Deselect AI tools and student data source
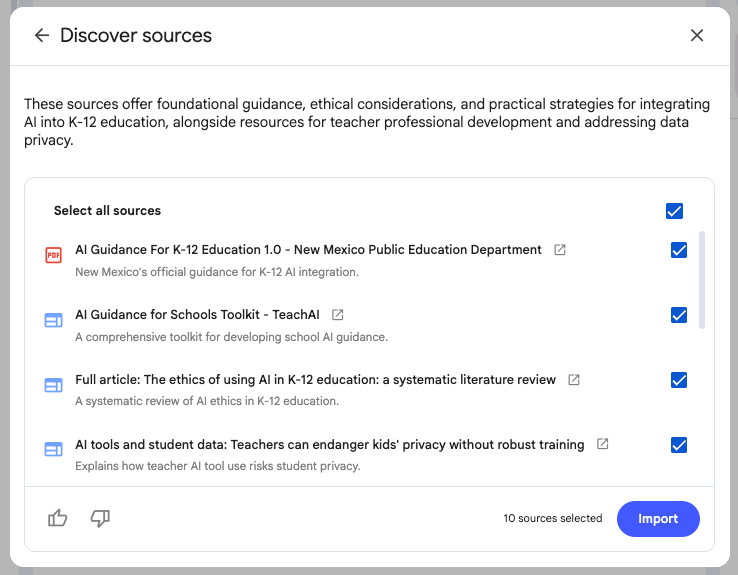This screenshot has height=575, width=738. click(679, 445)
